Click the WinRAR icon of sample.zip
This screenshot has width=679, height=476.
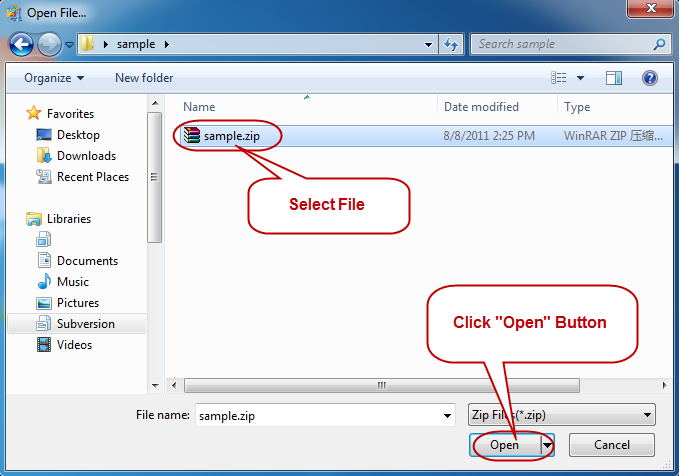192,135
